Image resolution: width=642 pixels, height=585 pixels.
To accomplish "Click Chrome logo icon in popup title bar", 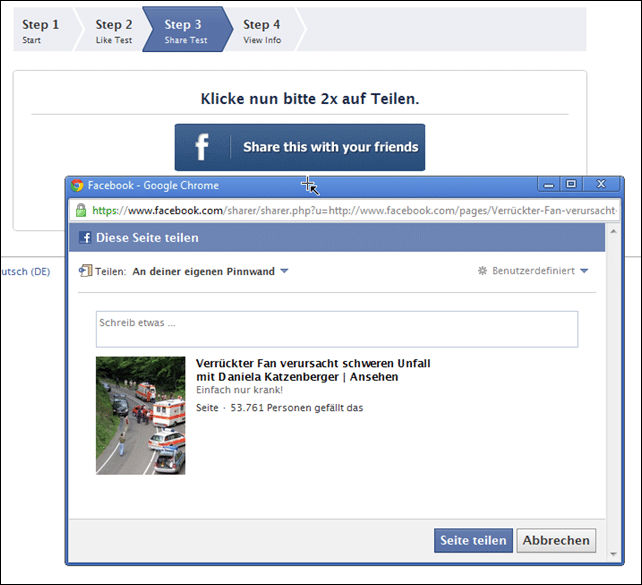I will click(x=77, y=185).
